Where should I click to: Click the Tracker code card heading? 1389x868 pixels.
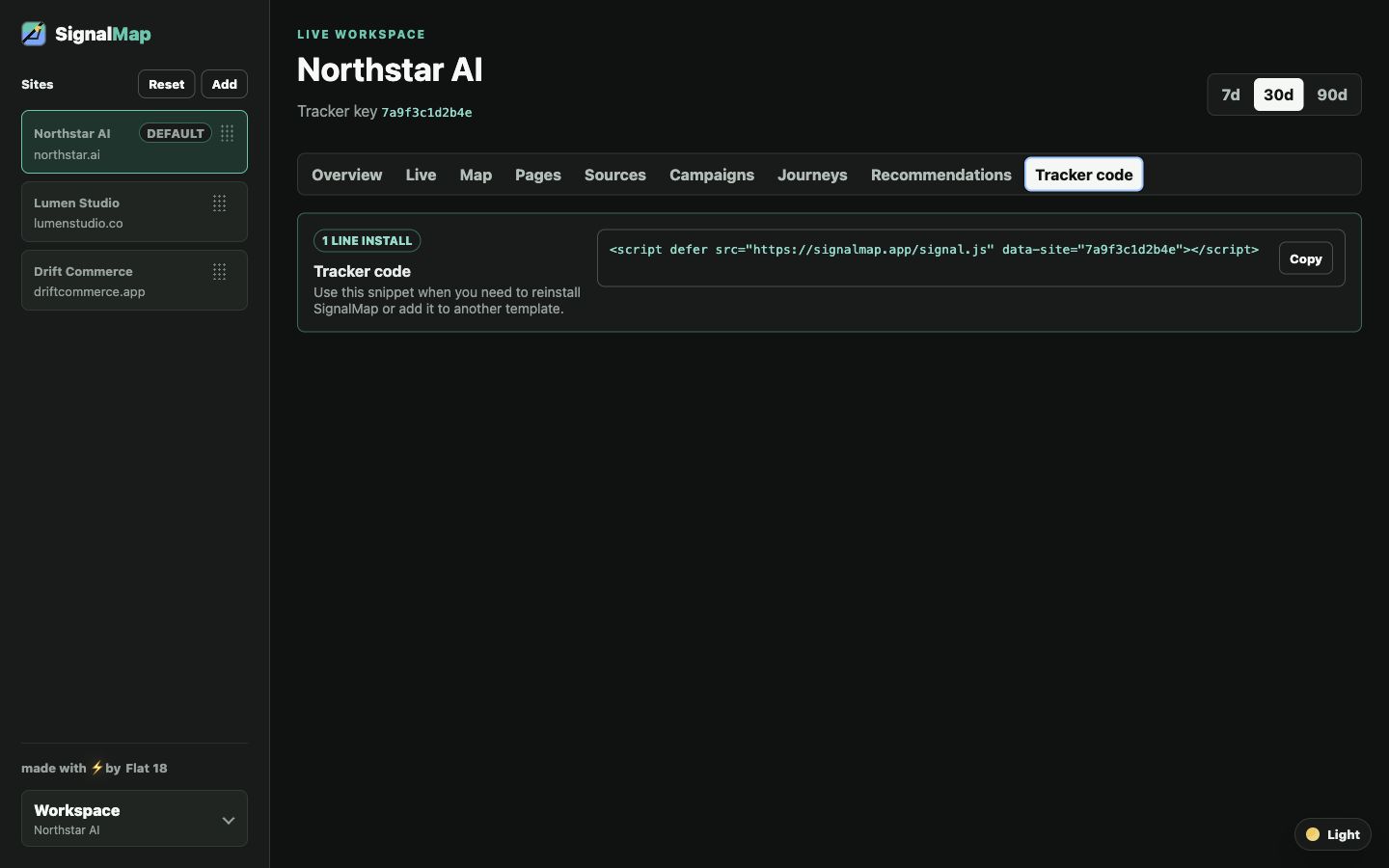pos(362,271)
